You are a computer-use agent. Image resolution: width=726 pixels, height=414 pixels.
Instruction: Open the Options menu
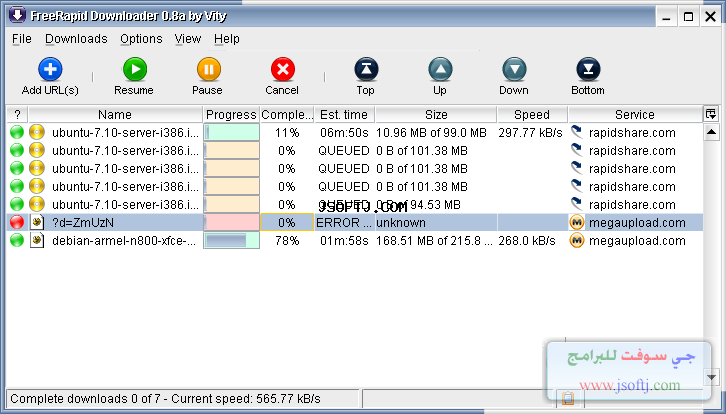point(141,39)
